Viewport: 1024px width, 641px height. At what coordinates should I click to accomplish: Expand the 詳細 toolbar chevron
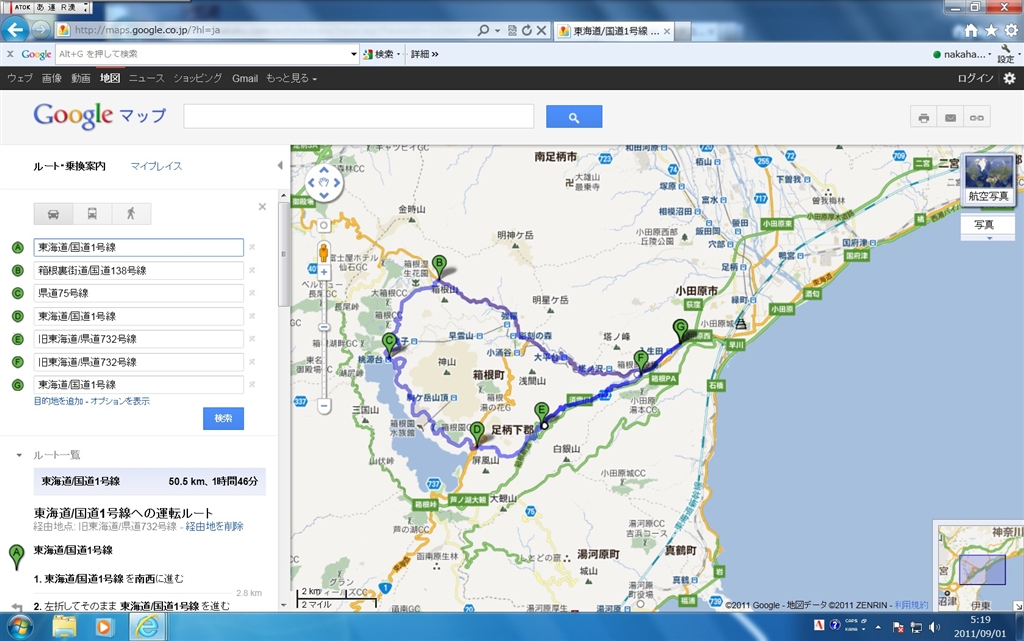point(424,54)
